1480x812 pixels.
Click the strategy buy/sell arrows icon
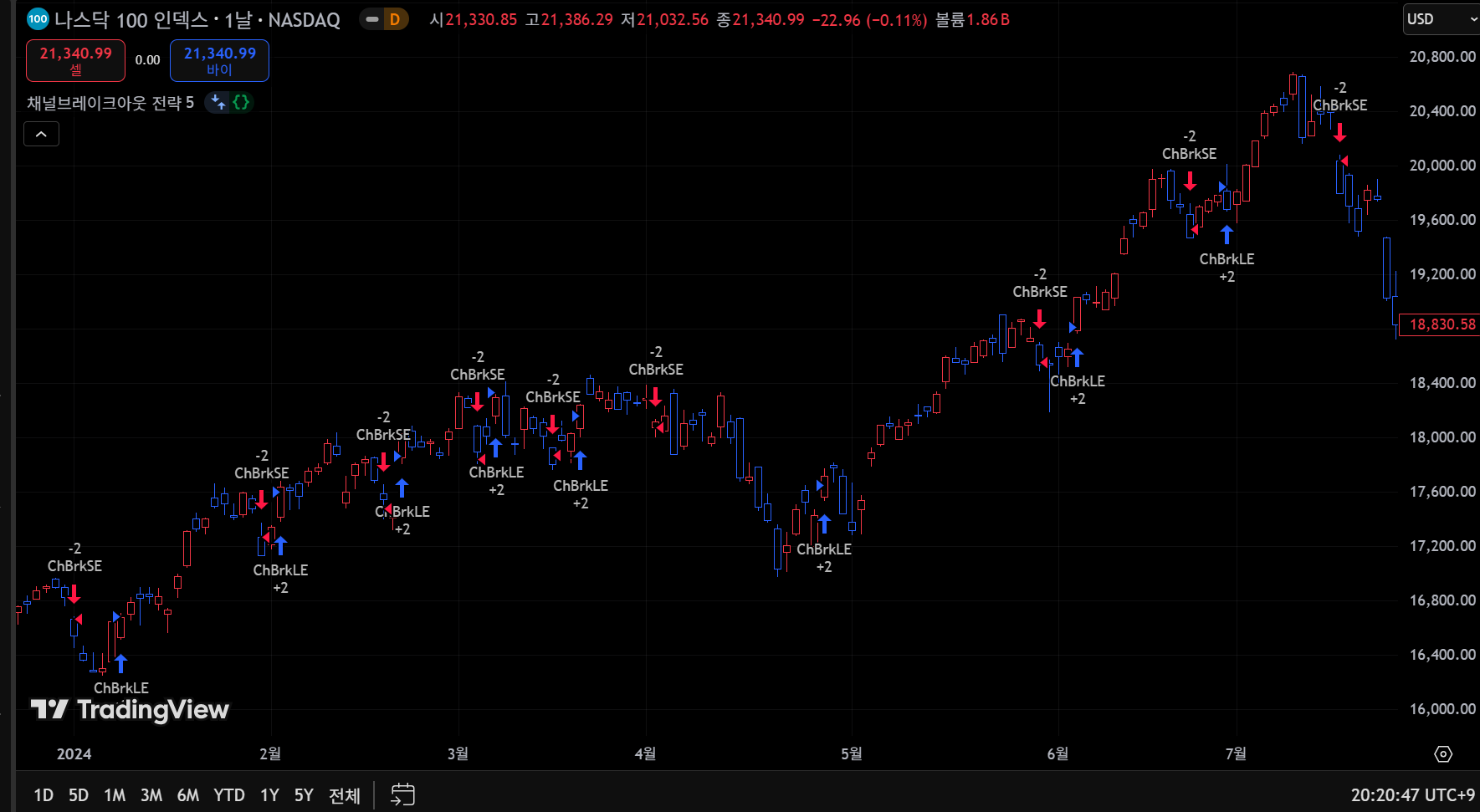tap(218, 102)
